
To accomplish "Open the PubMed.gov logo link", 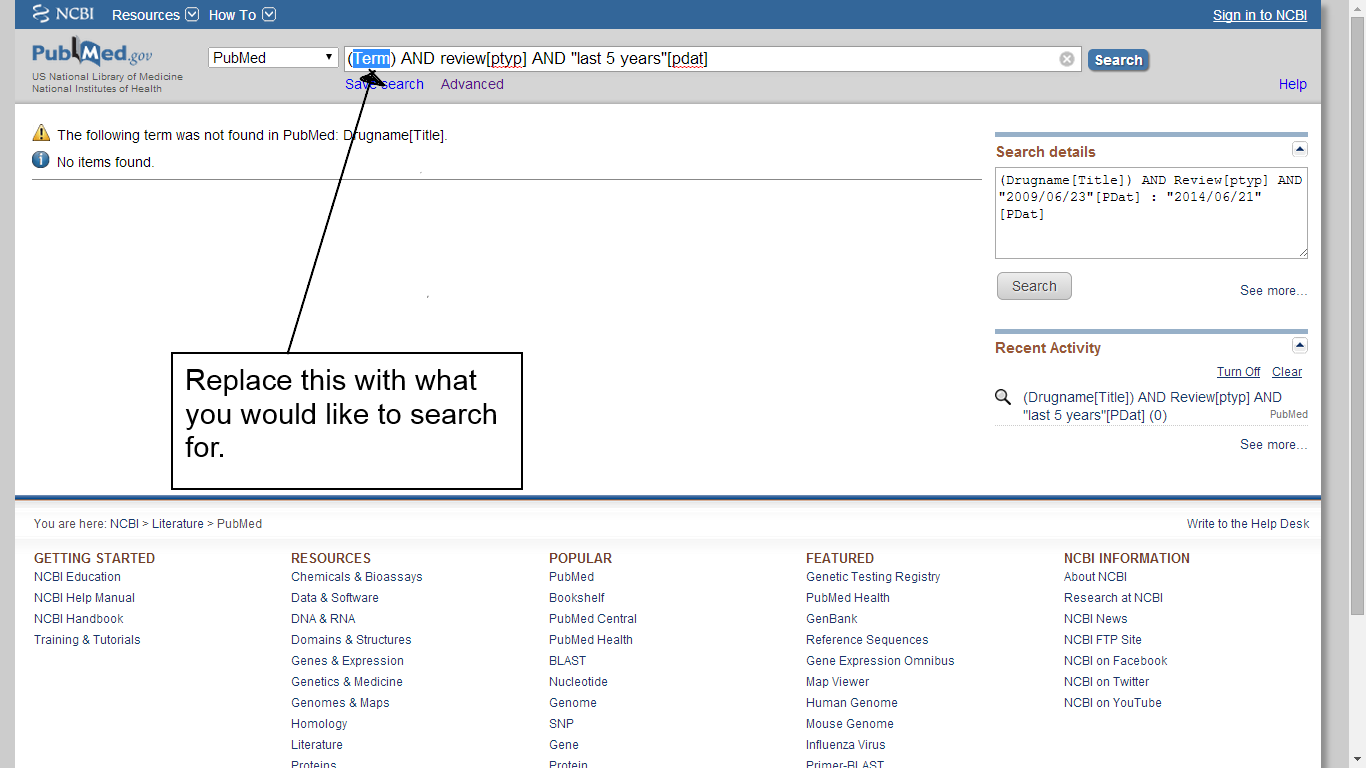I will click(92, 54).
